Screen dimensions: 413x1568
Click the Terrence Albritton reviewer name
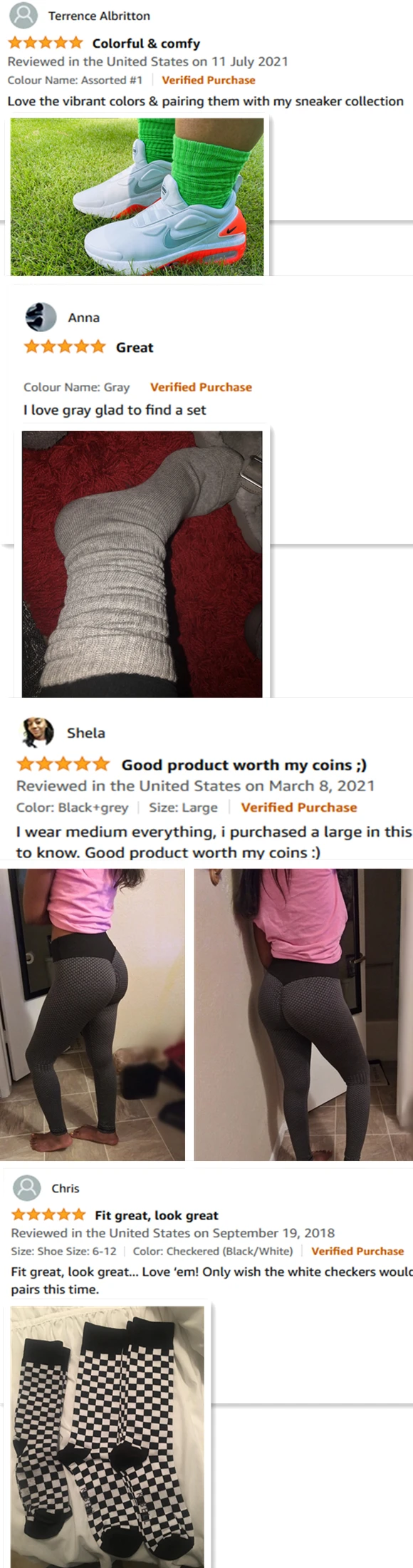pos(99,16)
